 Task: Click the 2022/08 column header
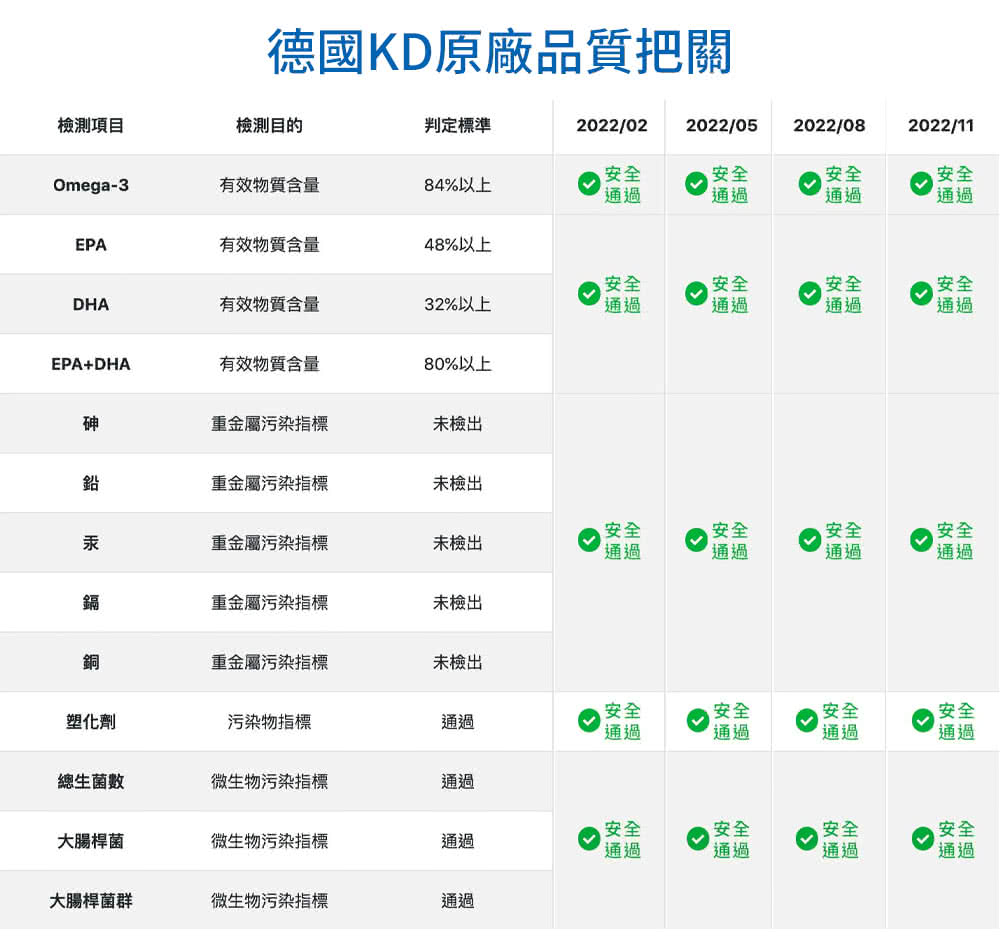tap(829, 126)
